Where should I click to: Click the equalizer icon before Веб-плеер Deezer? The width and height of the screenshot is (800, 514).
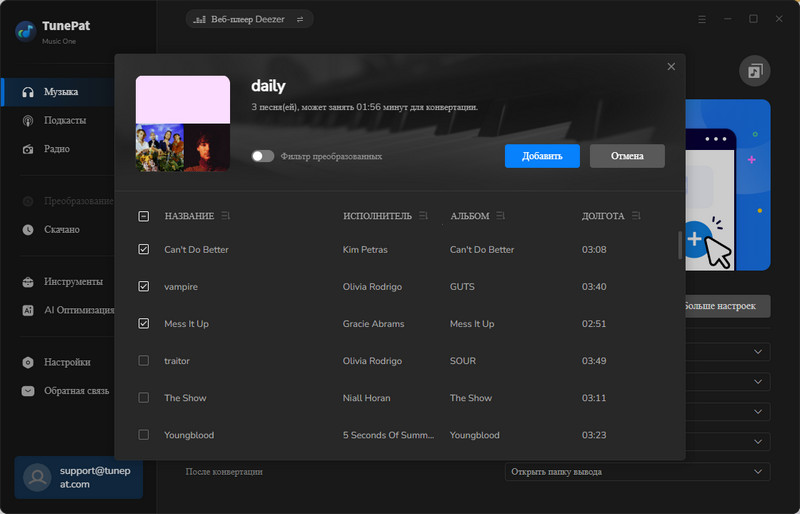(200, 19)
